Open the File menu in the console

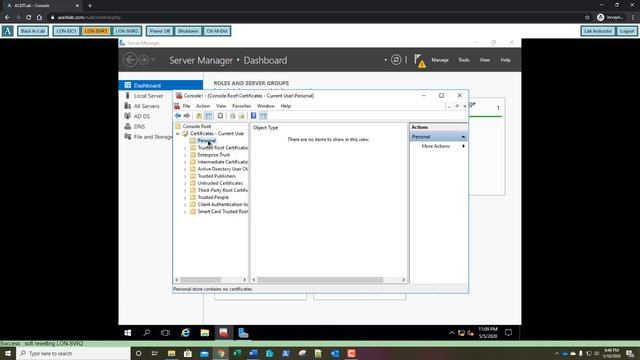click(x=186, y=106)
